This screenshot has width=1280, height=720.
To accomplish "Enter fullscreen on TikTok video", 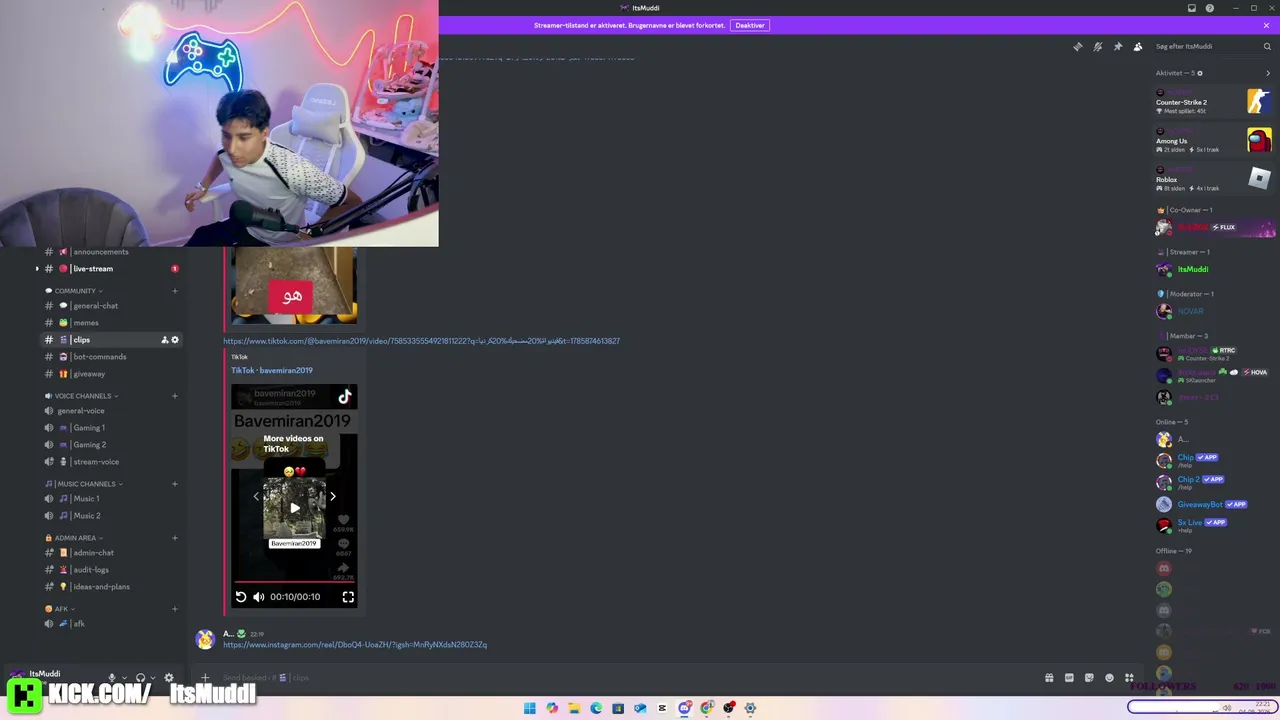I will [x=348, y=597].
